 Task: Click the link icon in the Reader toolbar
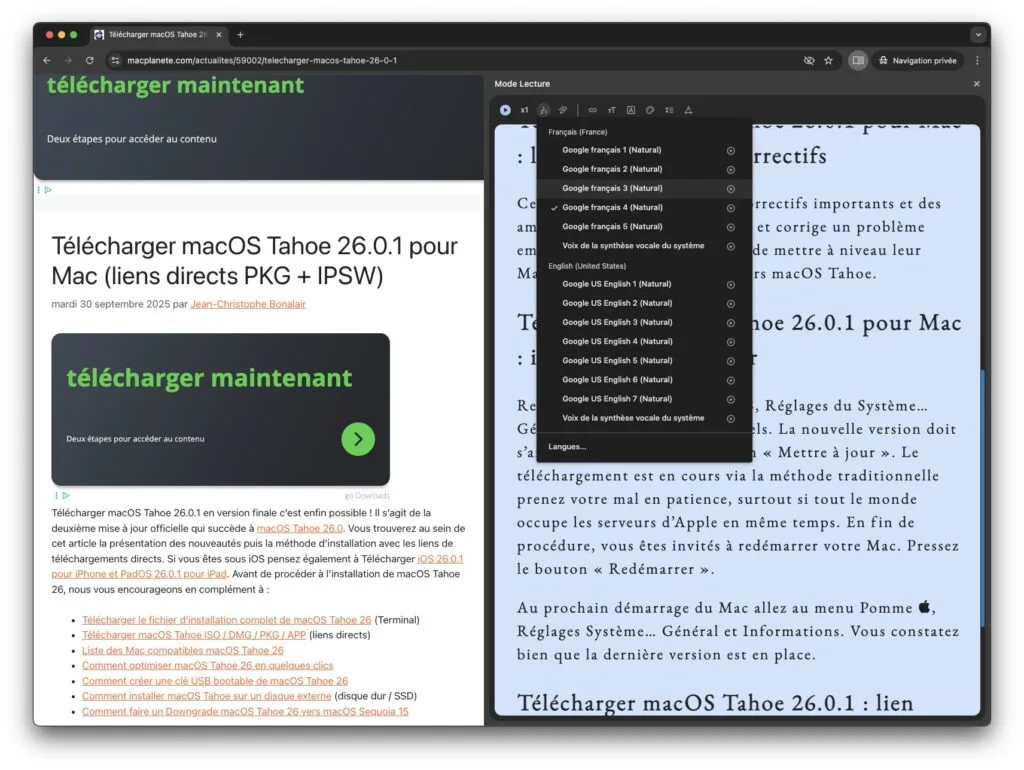coord(593,110)
